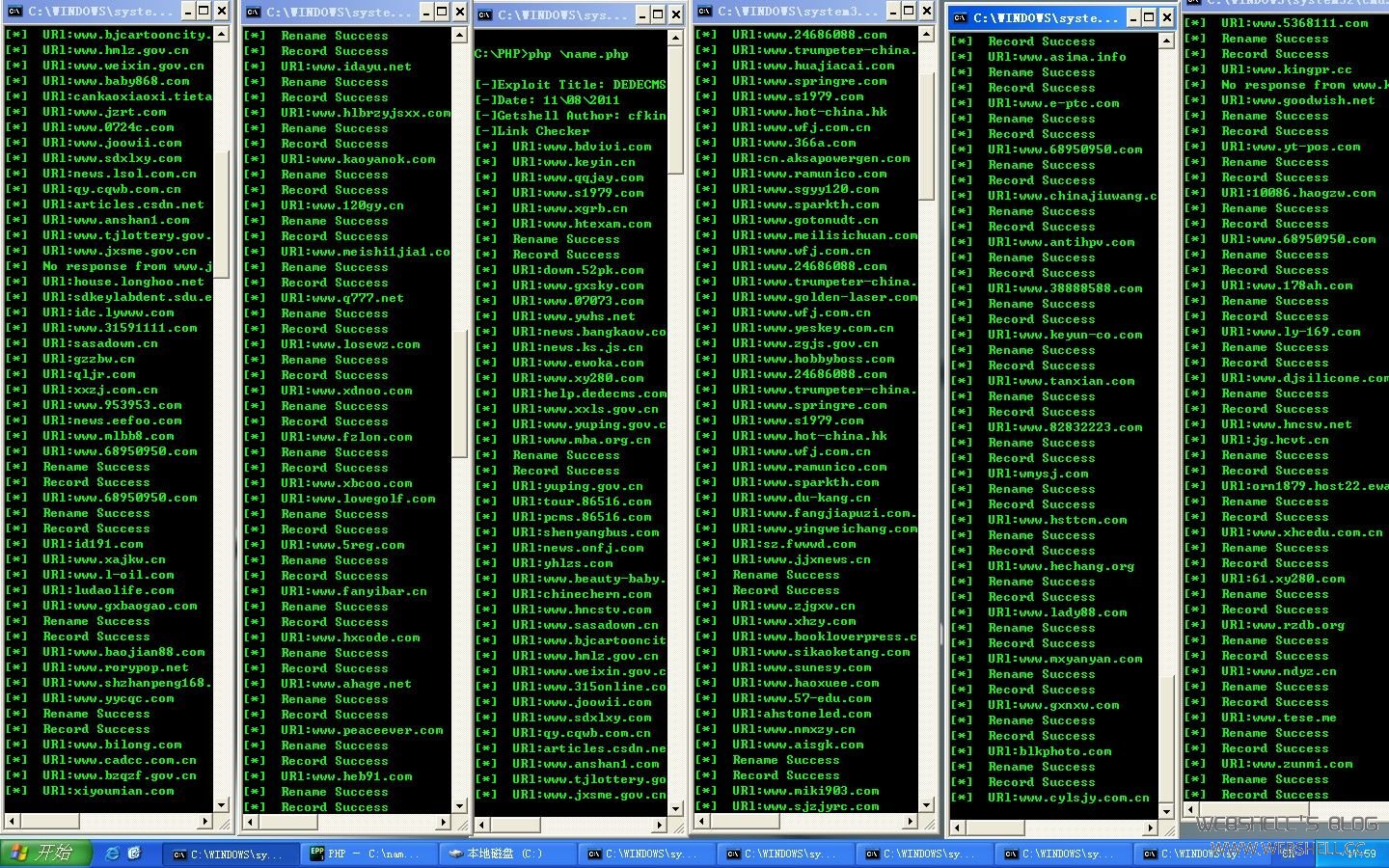Switch to 本地磁盘 (C:) taskbar item
The image size is (1389, 868).
pos(509,854)
